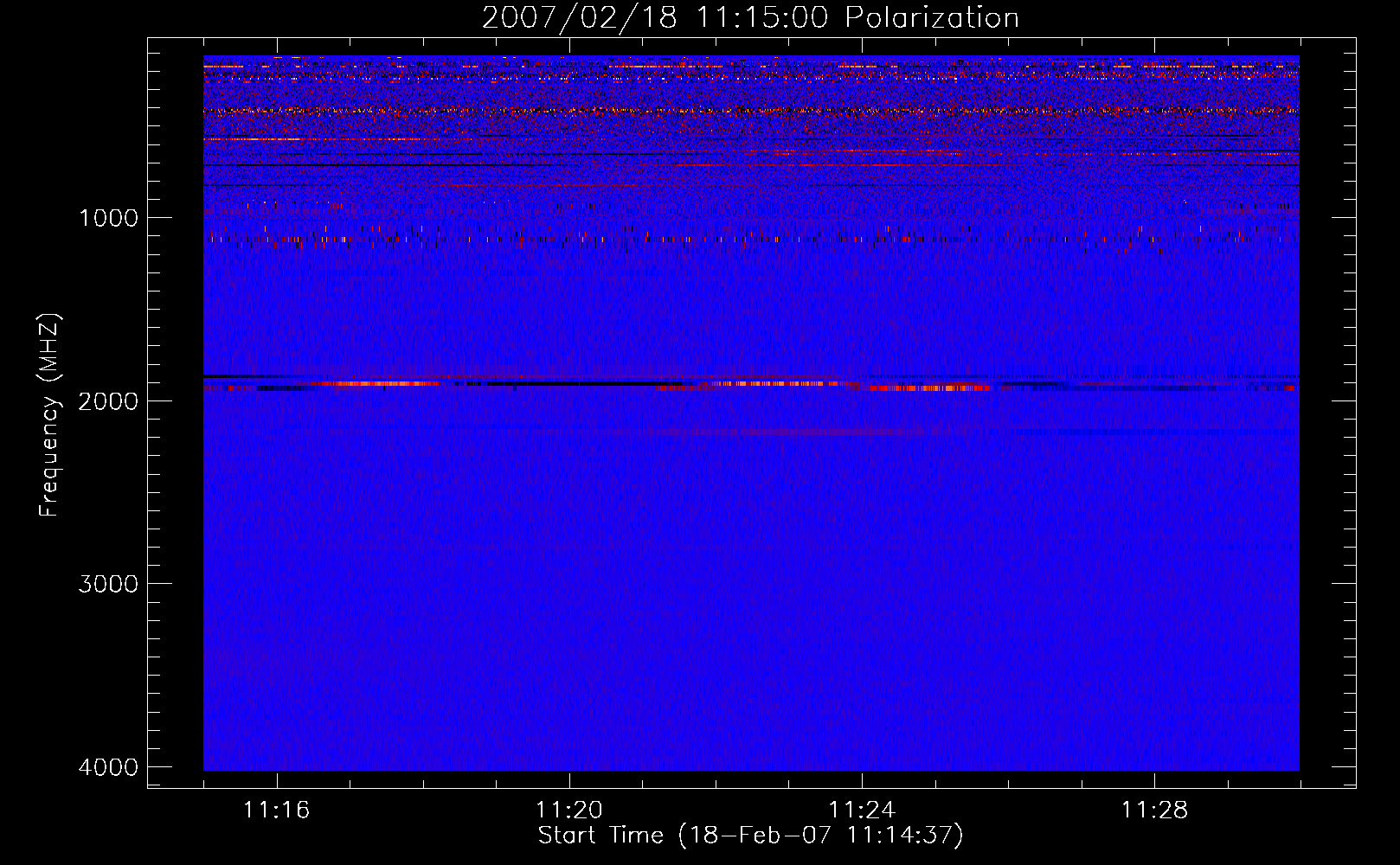The image size is (1400, 865).
Task: Click the 11:28 time axis label
Action: [1154, 811]
